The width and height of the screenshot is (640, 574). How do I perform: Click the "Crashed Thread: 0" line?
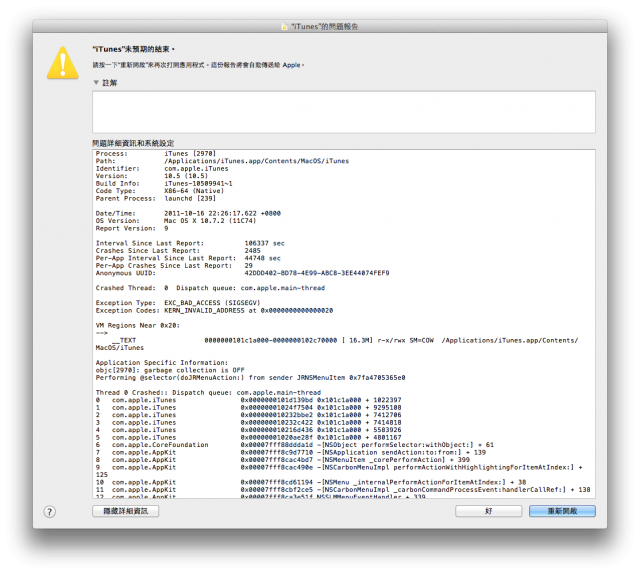(210, 288)
